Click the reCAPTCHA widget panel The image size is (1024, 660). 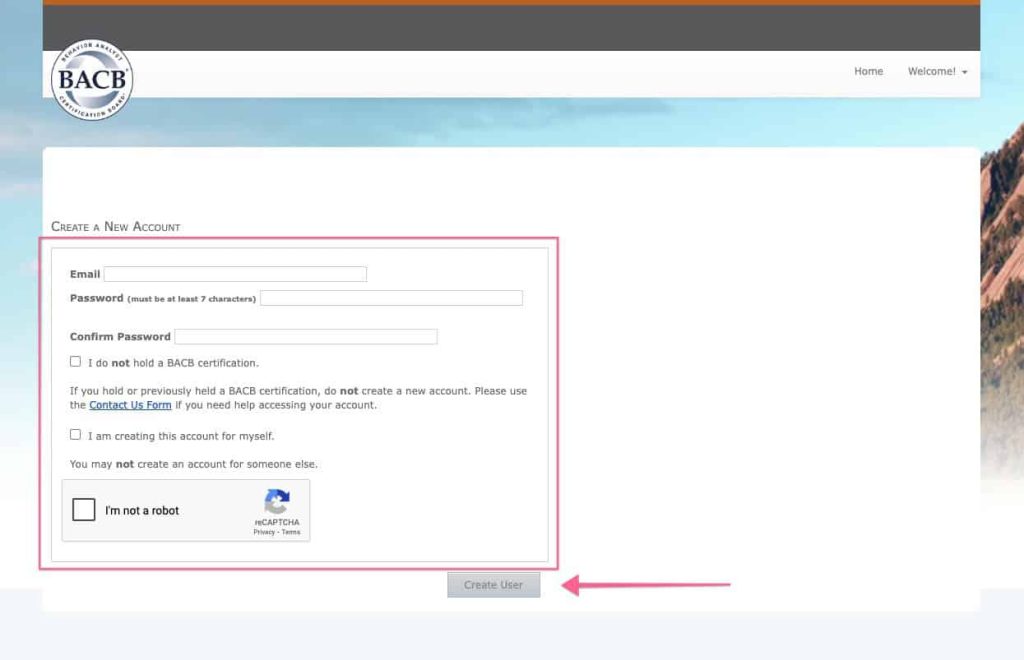click(186, 510)
